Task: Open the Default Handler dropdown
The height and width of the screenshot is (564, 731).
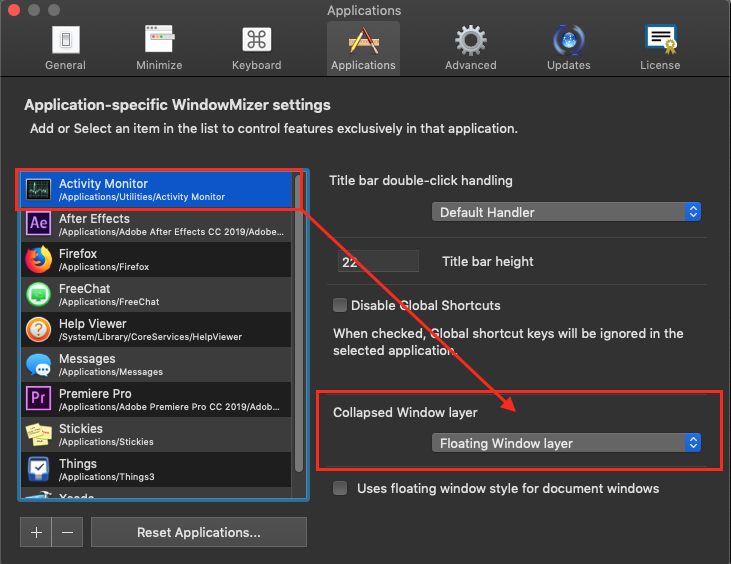Action: pos(566,212)
